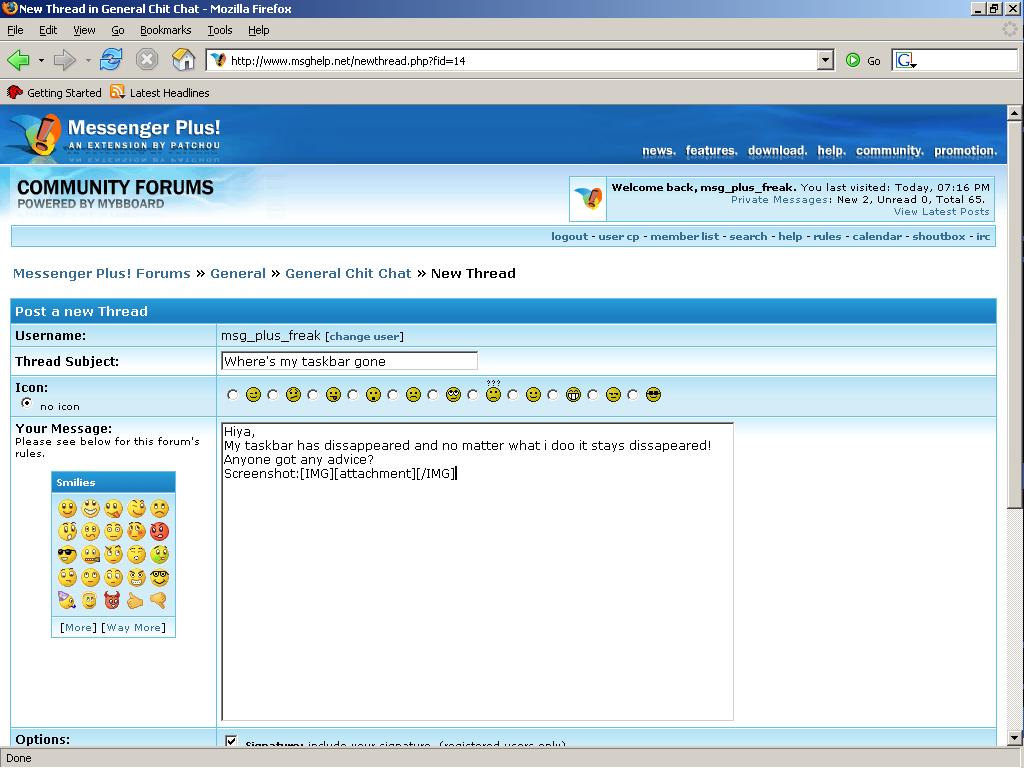The height and width of the screenshot is (768, 1024).
Task: Open the Back button history dropdown arrow
Action: point(41,60)
